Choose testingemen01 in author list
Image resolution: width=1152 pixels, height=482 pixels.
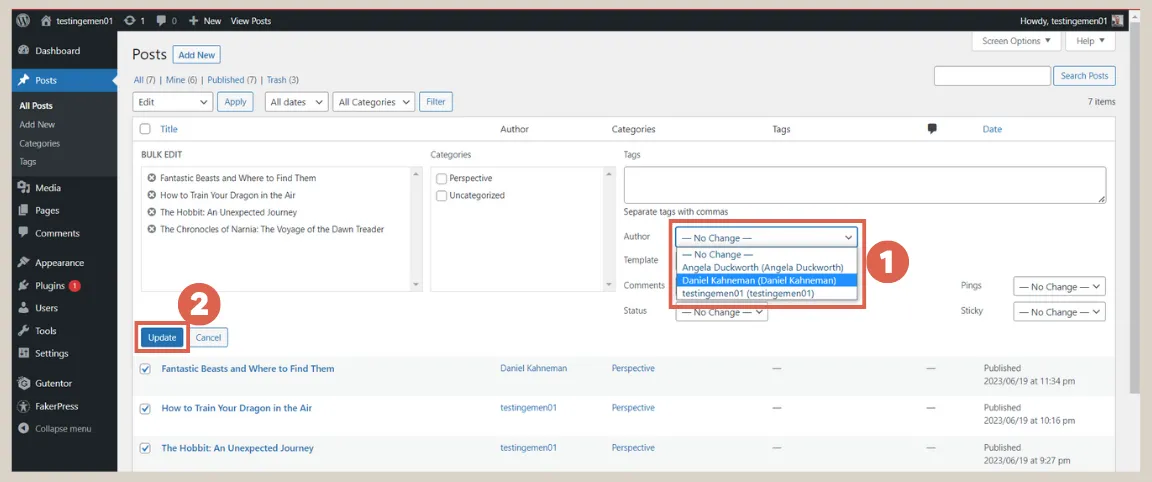[766, 293]
